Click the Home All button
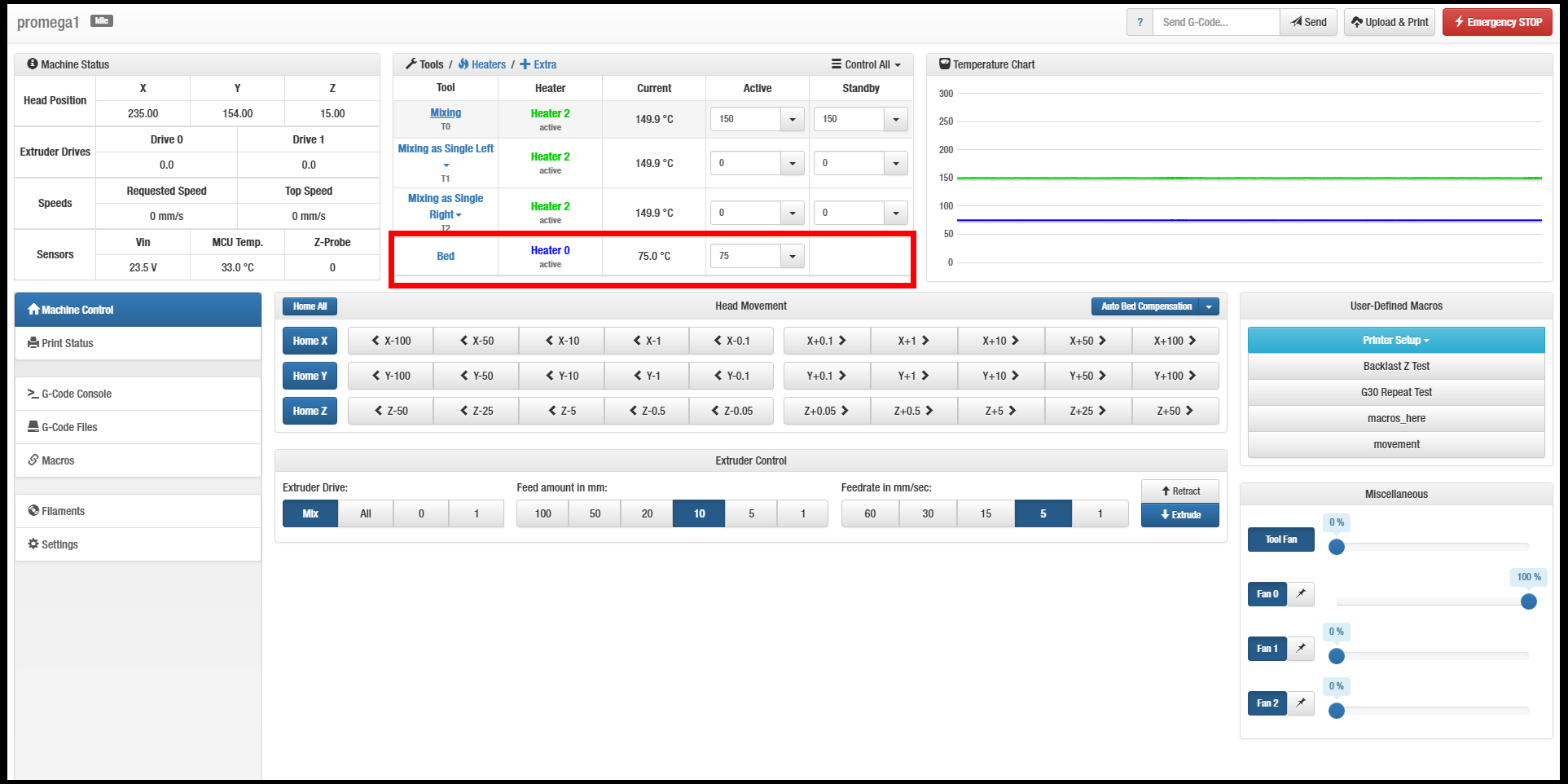The width and height of the screenshot is (1568, 784). pos(310,306)
